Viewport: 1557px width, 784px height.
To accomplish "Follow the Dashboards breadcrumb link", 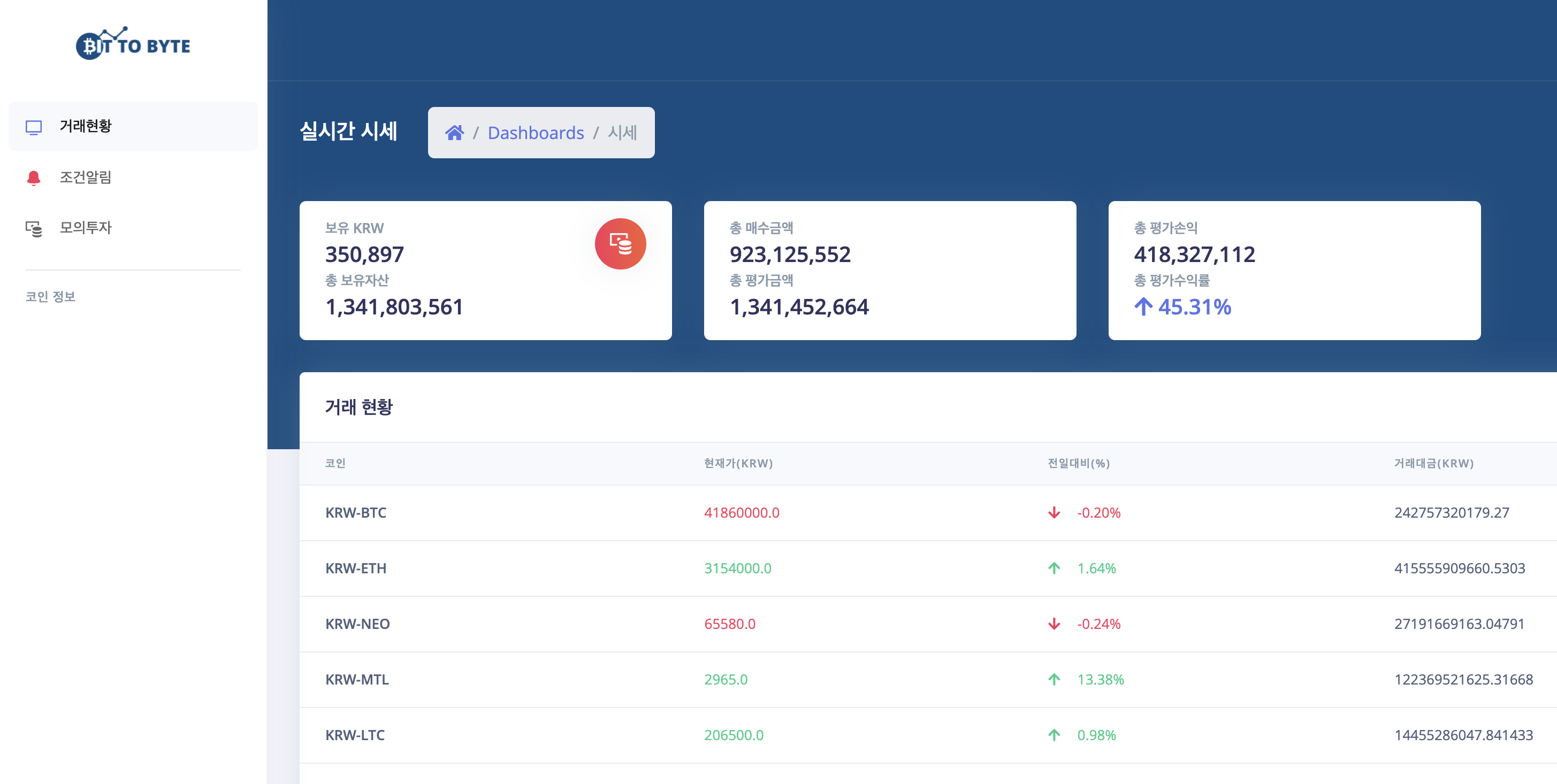I will tap(536, 133).
